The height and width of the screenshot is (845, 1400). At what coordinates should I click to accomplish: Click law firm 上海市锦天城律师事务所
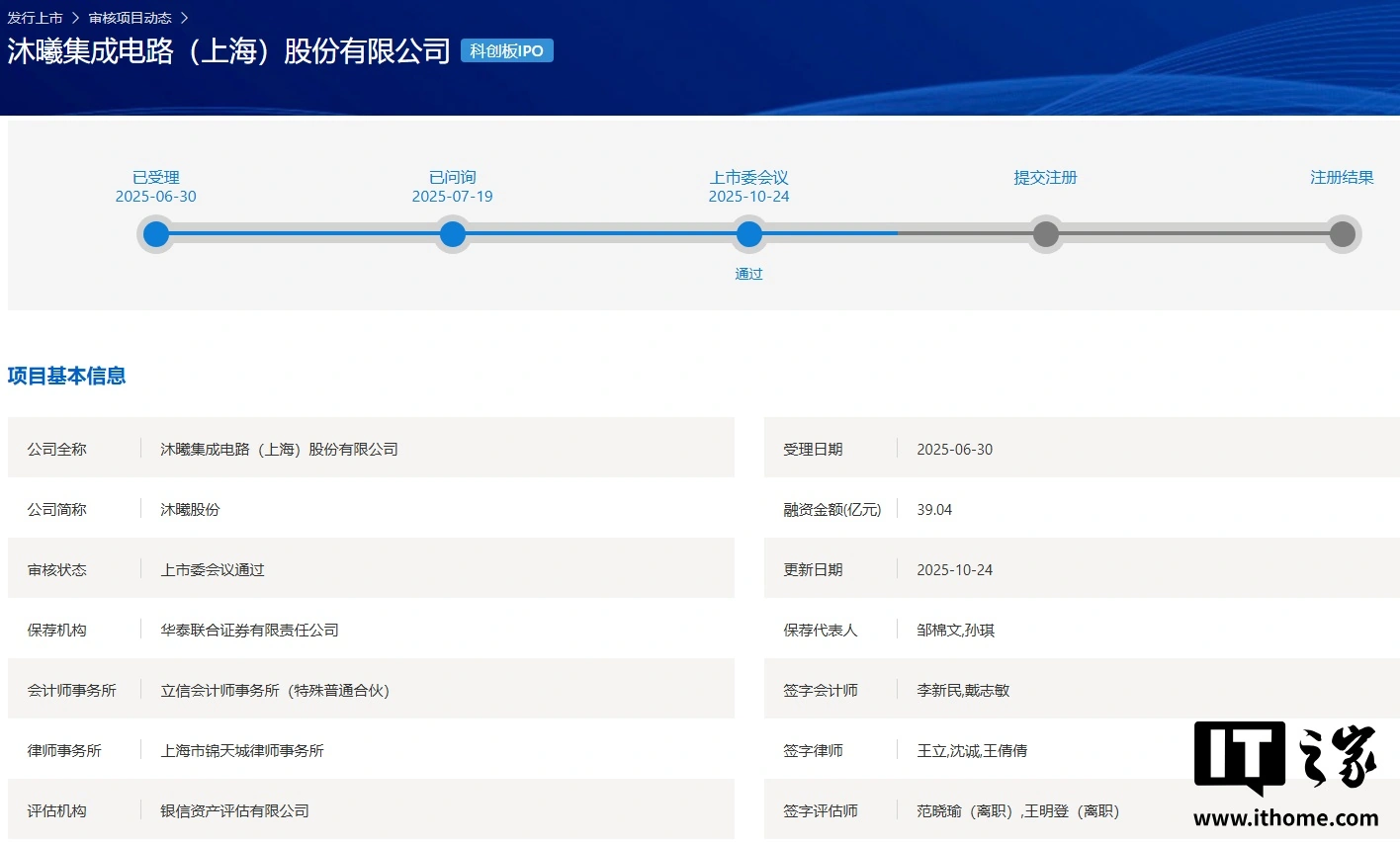[x=242, y=750]
